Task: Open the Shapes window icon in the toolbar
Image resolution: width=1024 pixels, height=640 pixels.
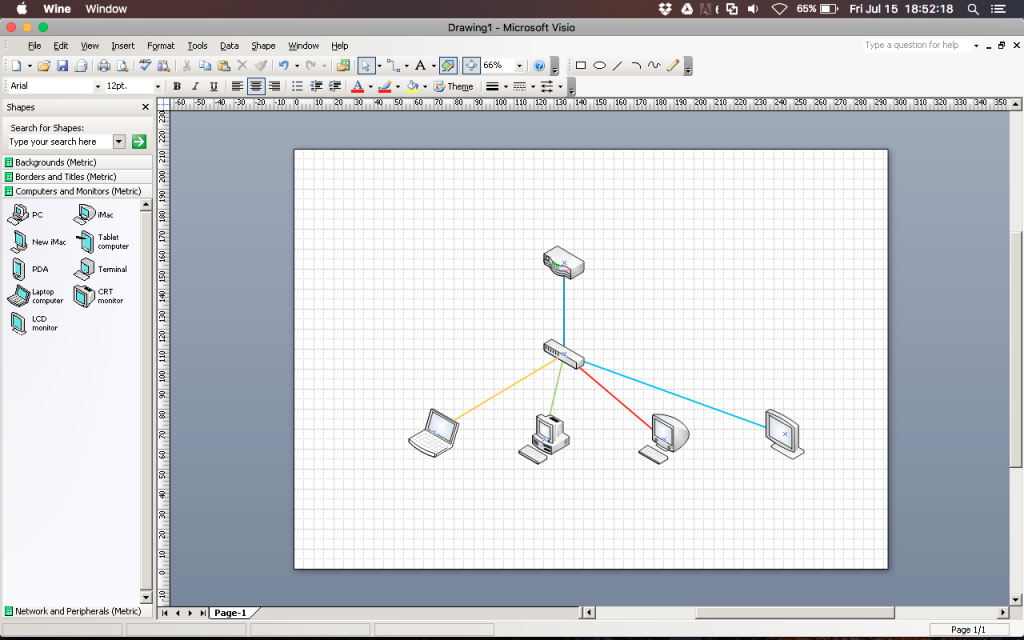Action: [x=343, y=65]
